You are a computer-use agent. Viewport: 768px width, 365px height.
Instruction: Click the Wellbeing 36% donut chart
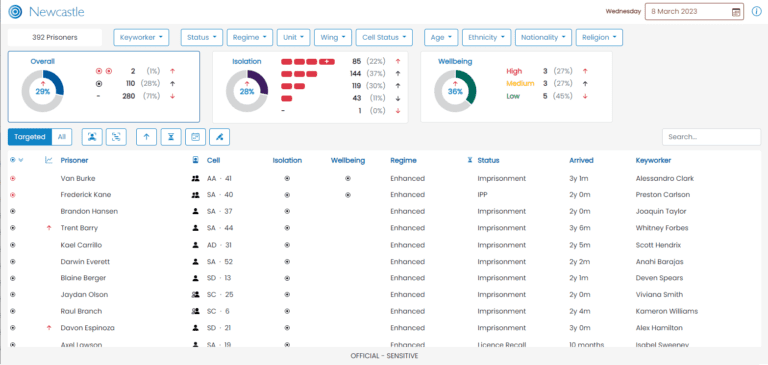point(455,91)
